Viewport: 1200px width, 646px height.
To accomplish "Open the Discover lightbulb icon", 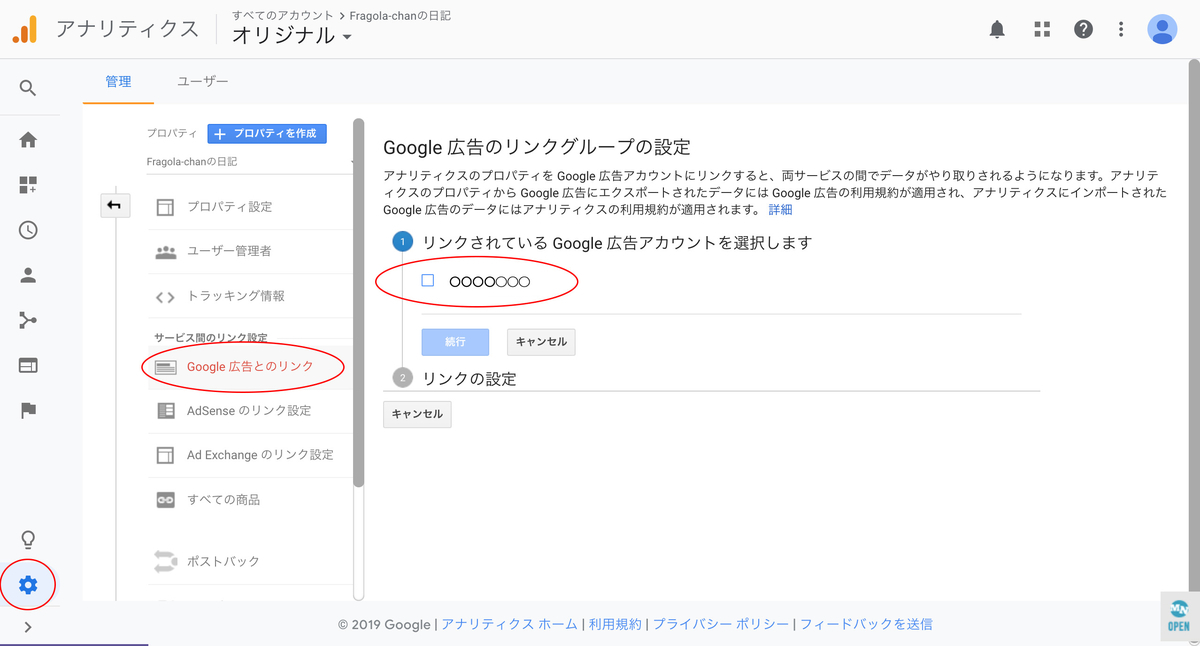I will 27,539.
